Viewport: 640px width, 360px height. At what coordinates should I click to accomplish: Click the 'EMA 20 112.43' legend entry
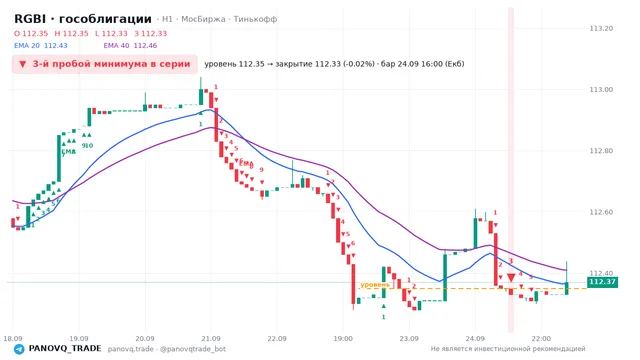point(41,46)
